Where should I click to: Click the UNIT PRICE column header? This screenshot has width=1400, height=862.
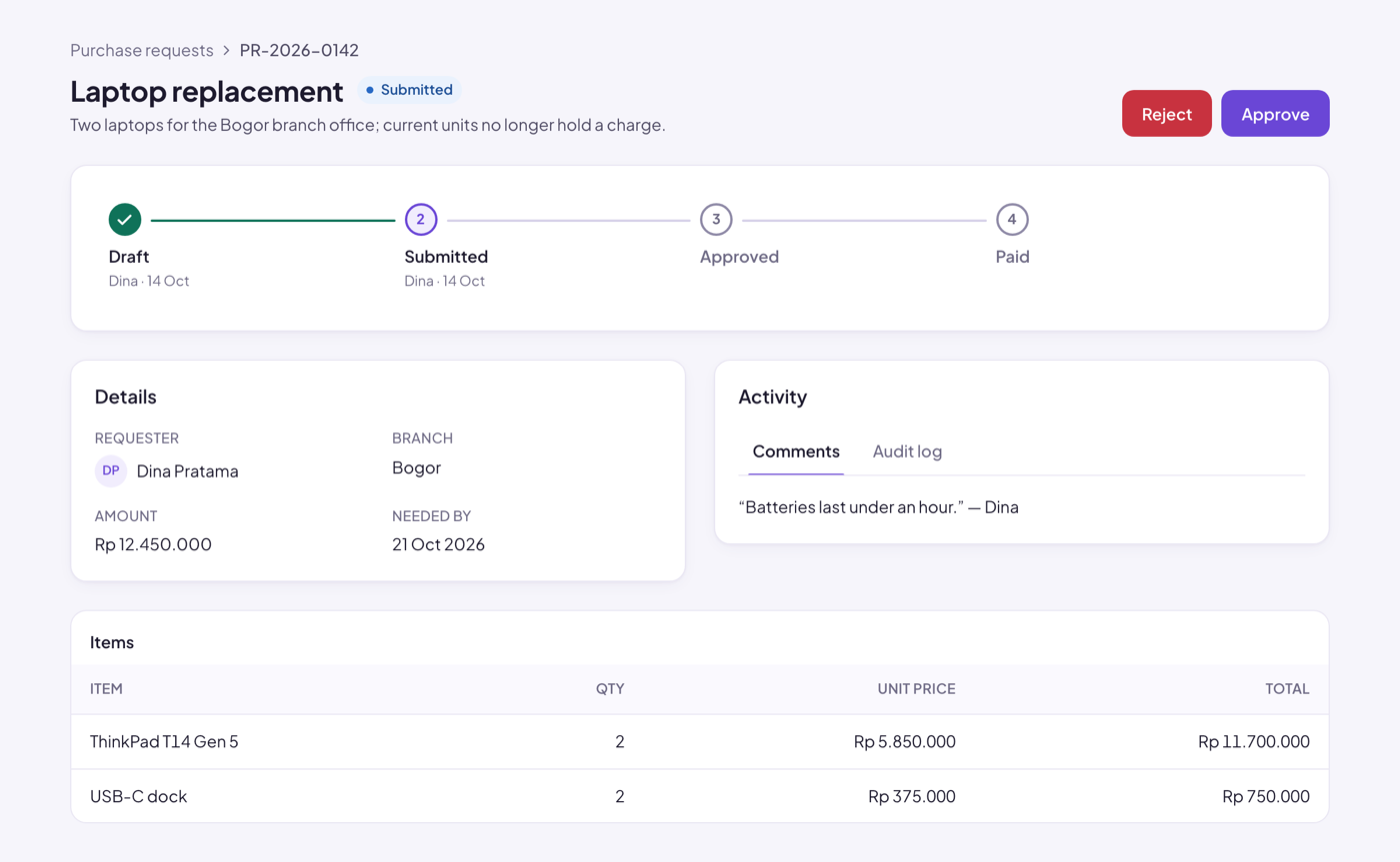tap(916, 689)
